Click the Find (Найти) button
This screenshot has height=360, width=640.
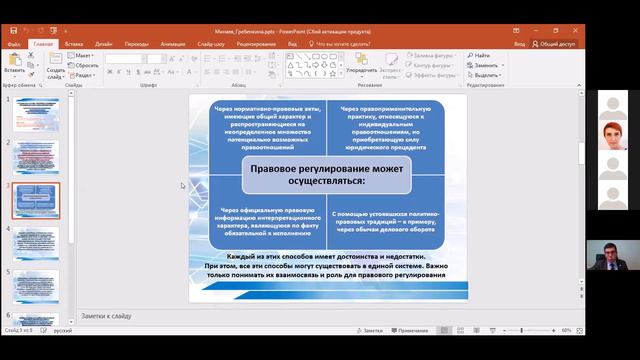tap(478, 55)
